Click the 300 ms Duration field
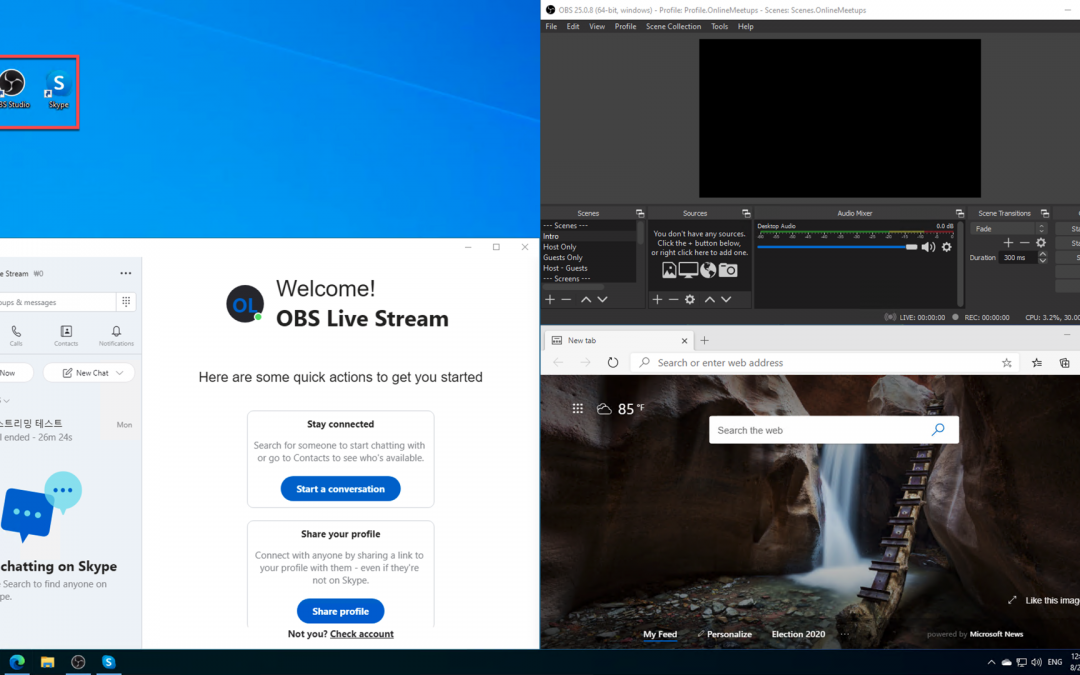1080x675 pixels. point(1018,258)
